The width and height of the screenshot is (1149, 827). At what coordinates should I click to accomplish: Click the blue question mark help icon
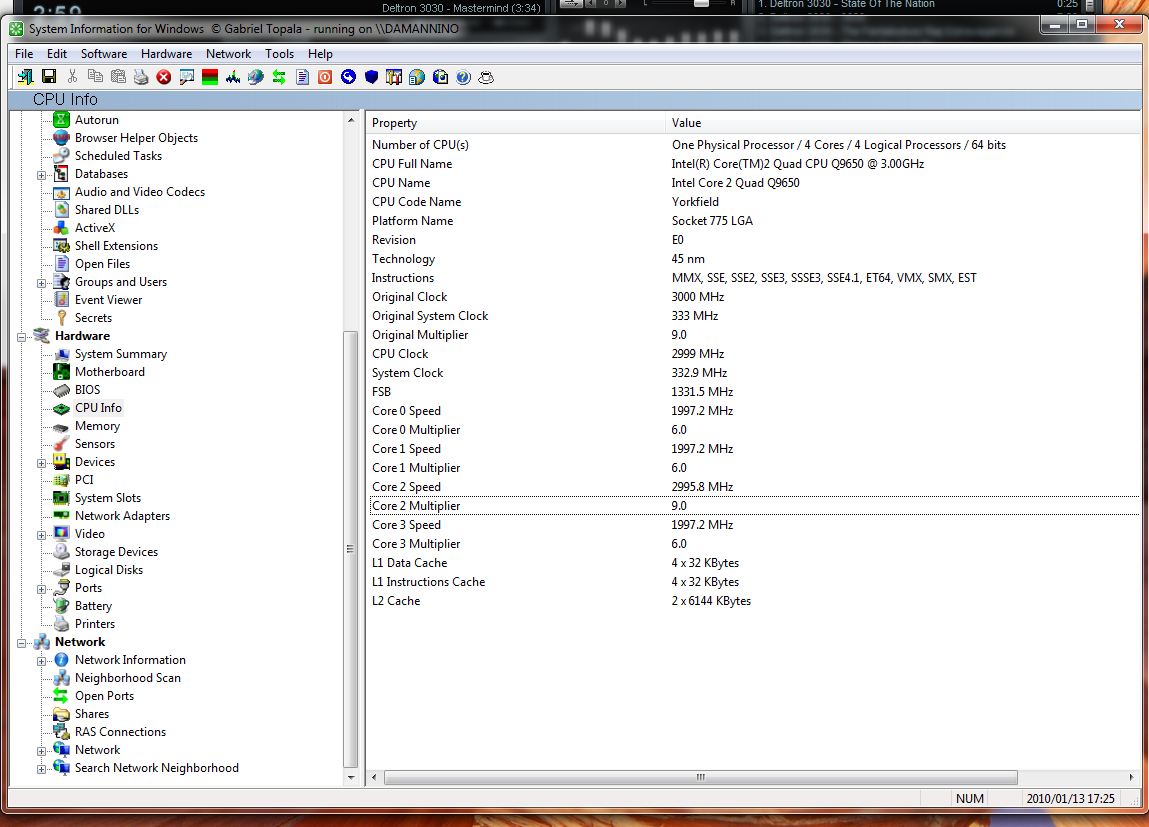coord(463,77)
